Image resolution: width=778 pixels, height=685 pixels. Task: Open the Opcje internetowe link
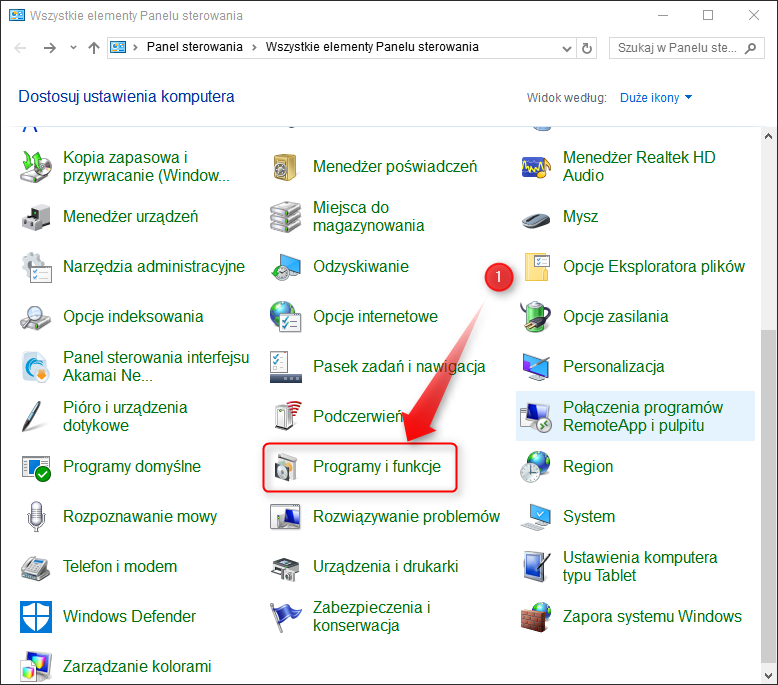tap(375, 317)
